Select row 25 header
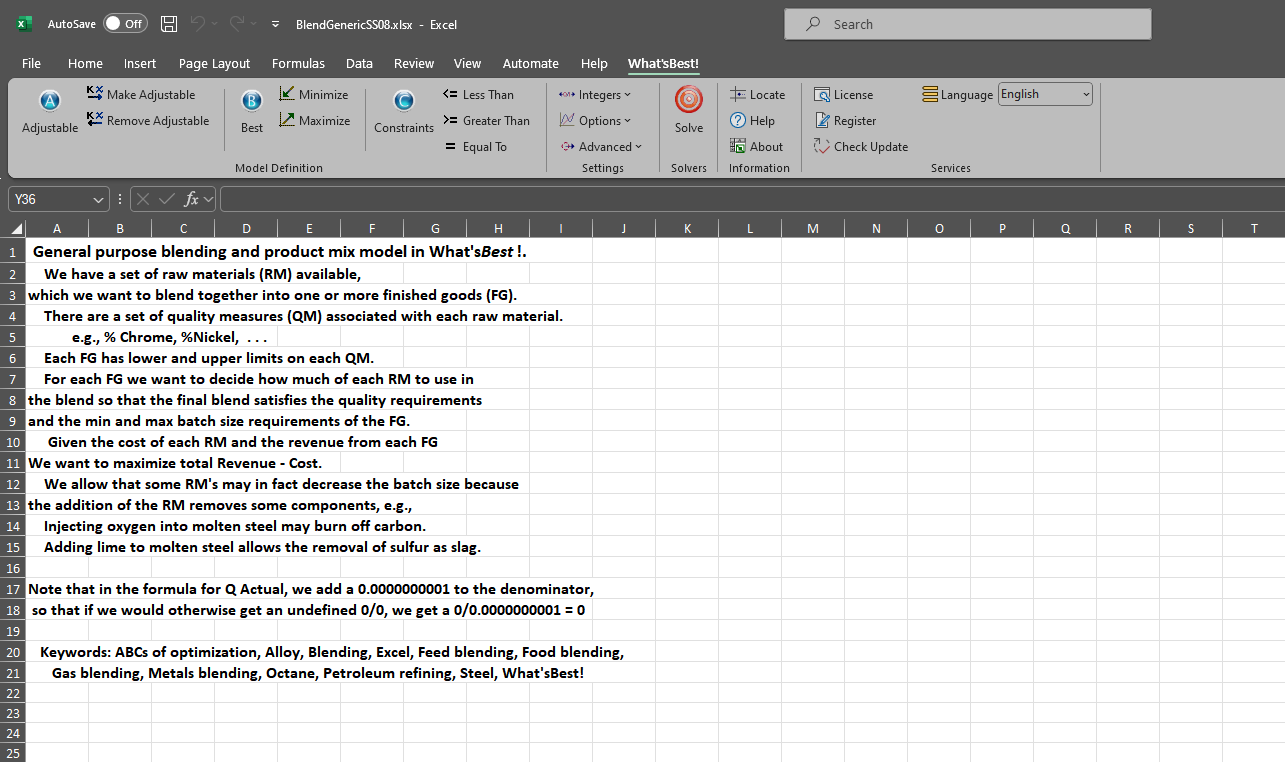 (x=13, y=753)
